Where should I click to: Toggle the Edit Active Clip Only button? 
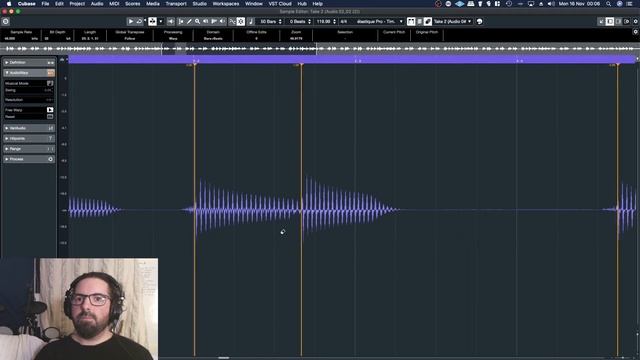(x=428, y=21)
